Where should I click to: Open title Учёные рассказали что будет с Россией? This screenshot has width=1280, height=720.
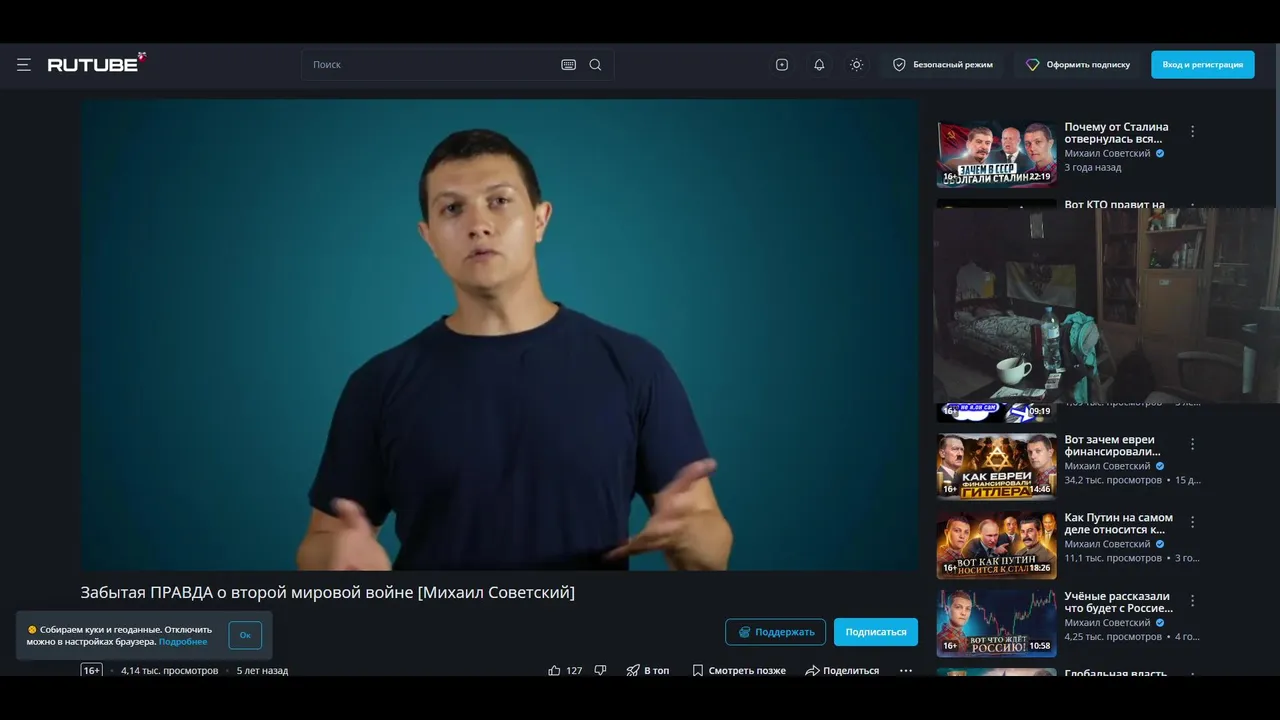[x=1119, y=602]
